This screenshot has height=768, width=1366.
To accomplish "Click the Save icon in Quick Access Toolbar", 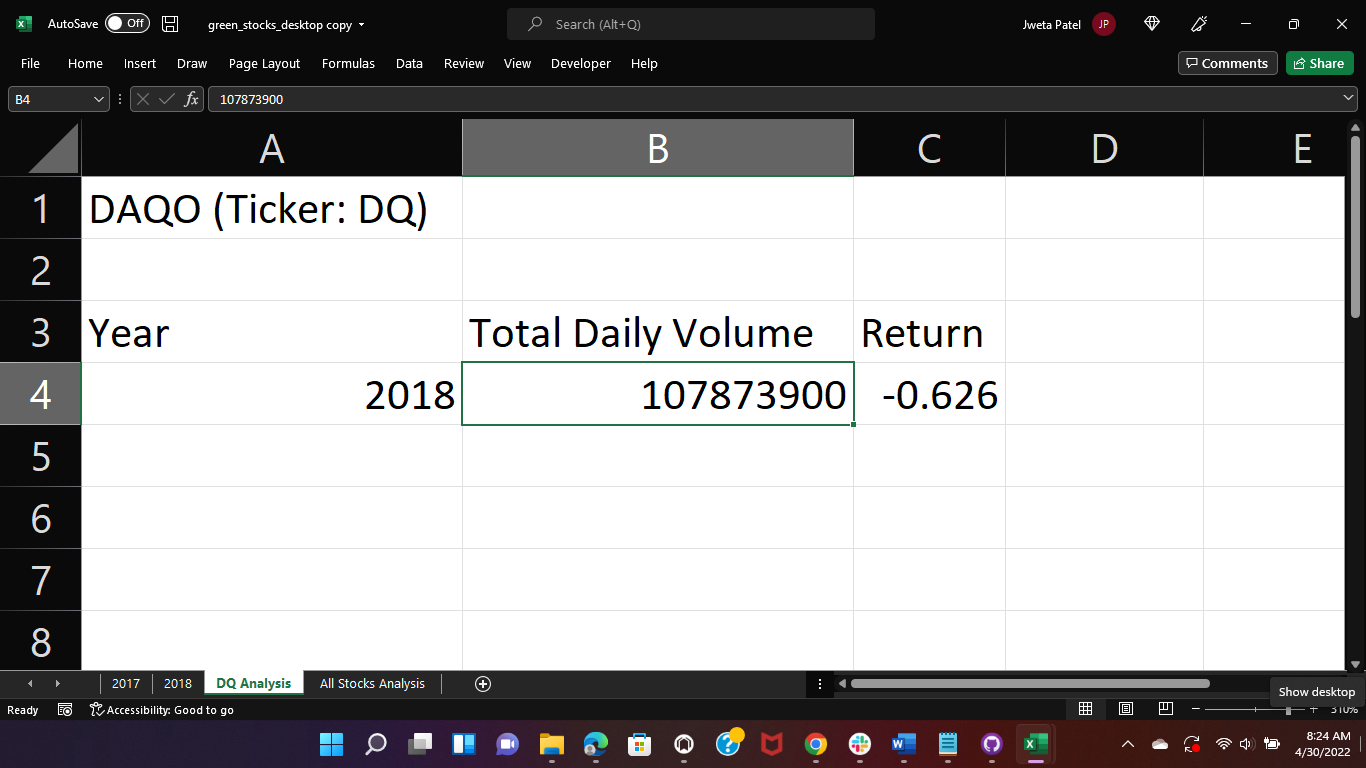I will [172, 23].
